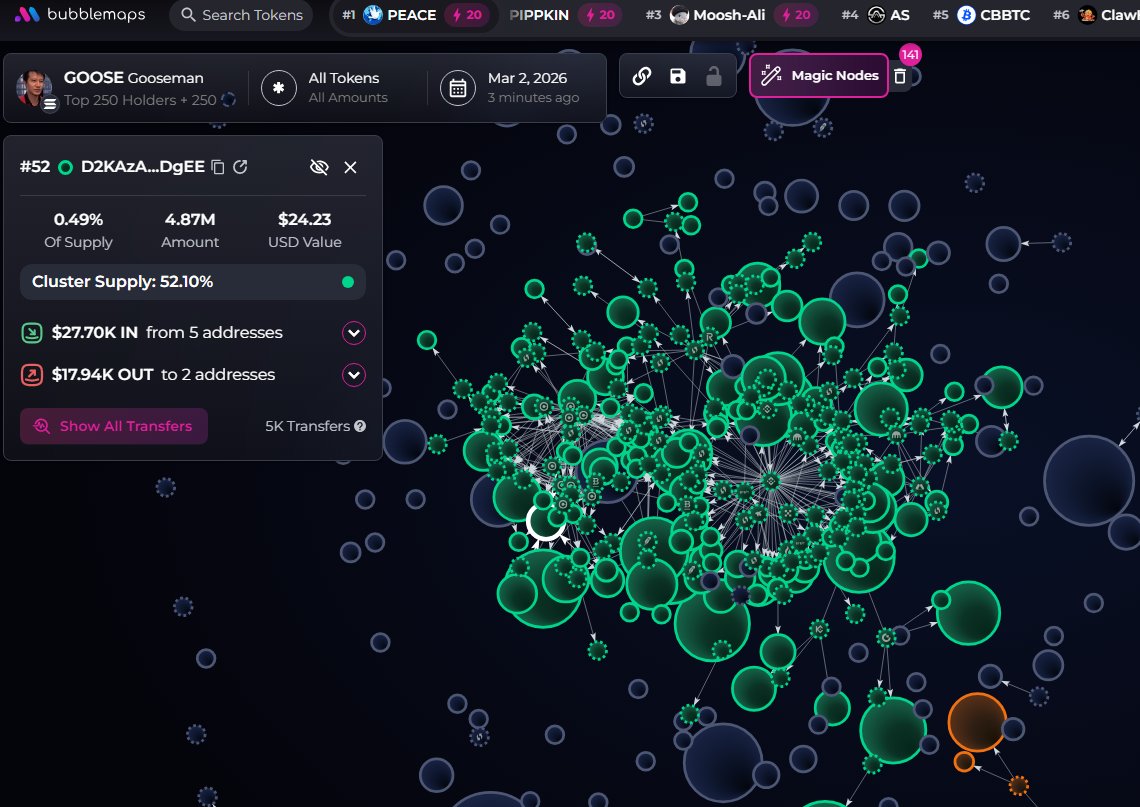Click the lightning 20 badge beside PEACE
The image size is (1140, 807).
(467, 15)
